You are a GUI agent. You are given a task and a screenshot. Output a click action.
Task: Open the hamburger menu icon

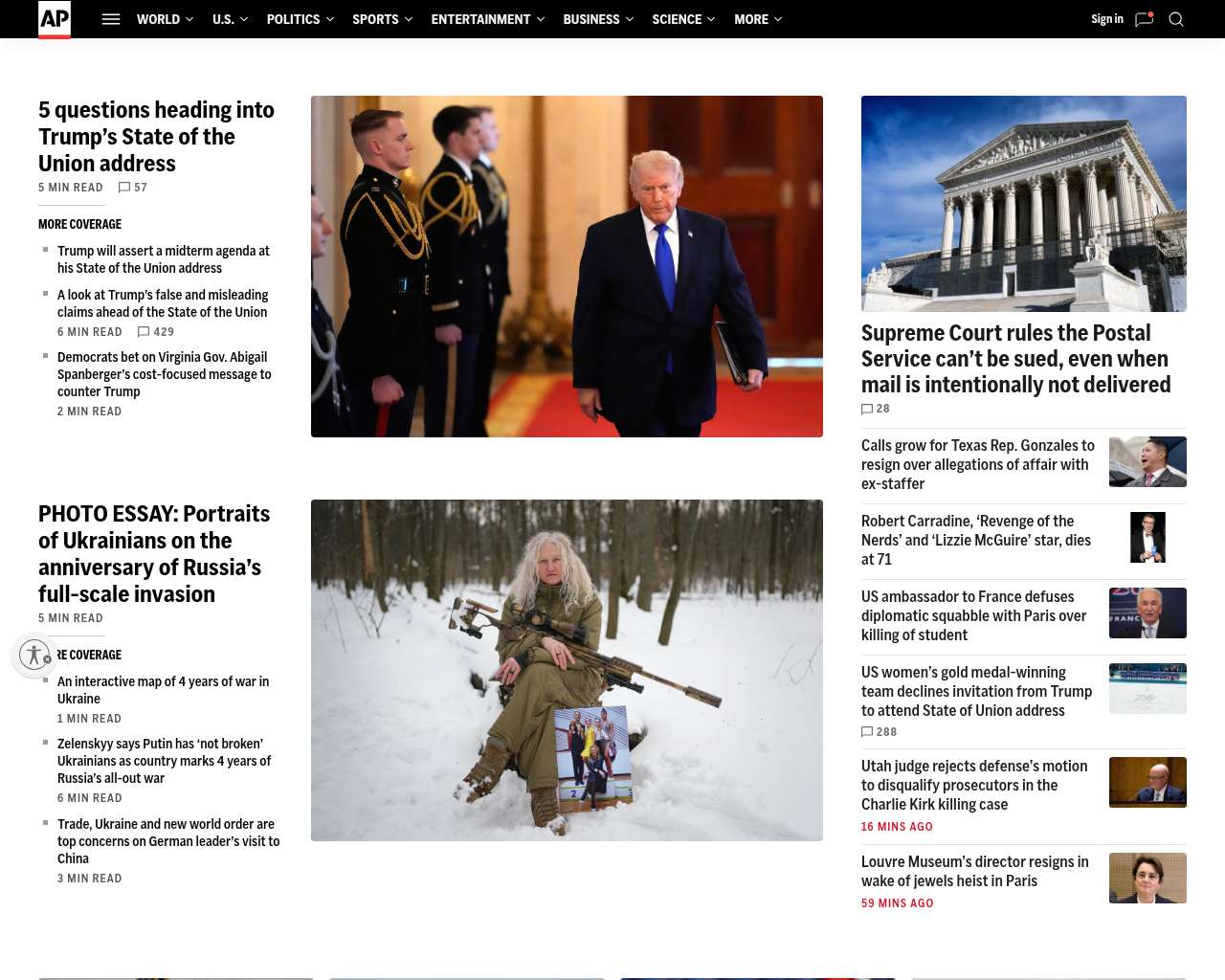111,19
